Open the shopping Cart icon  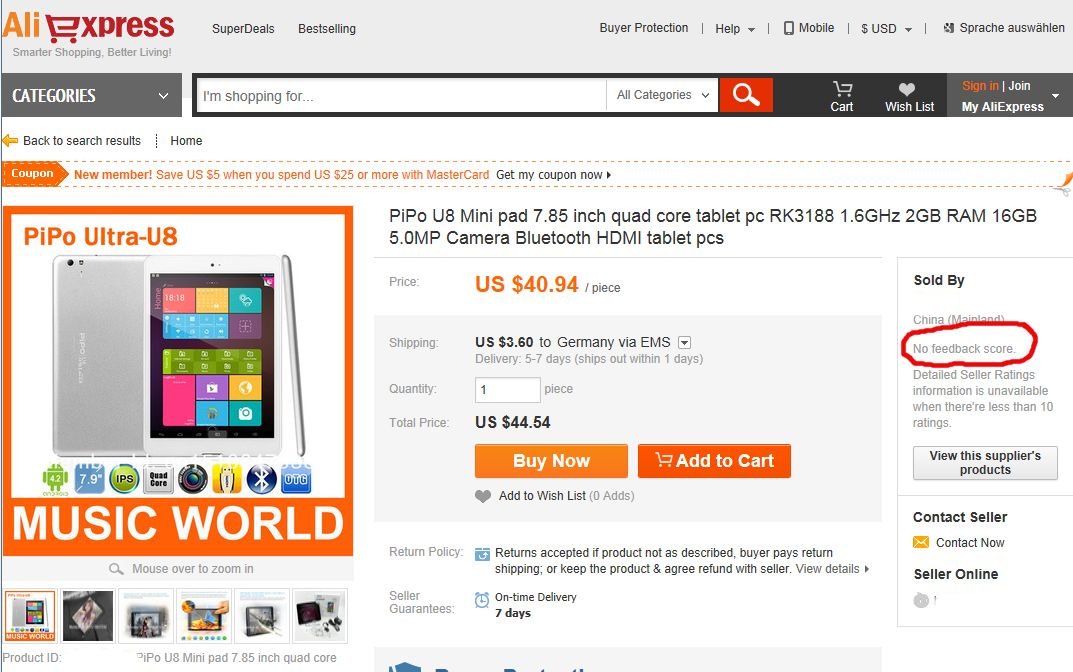click(x=842, y=89)
